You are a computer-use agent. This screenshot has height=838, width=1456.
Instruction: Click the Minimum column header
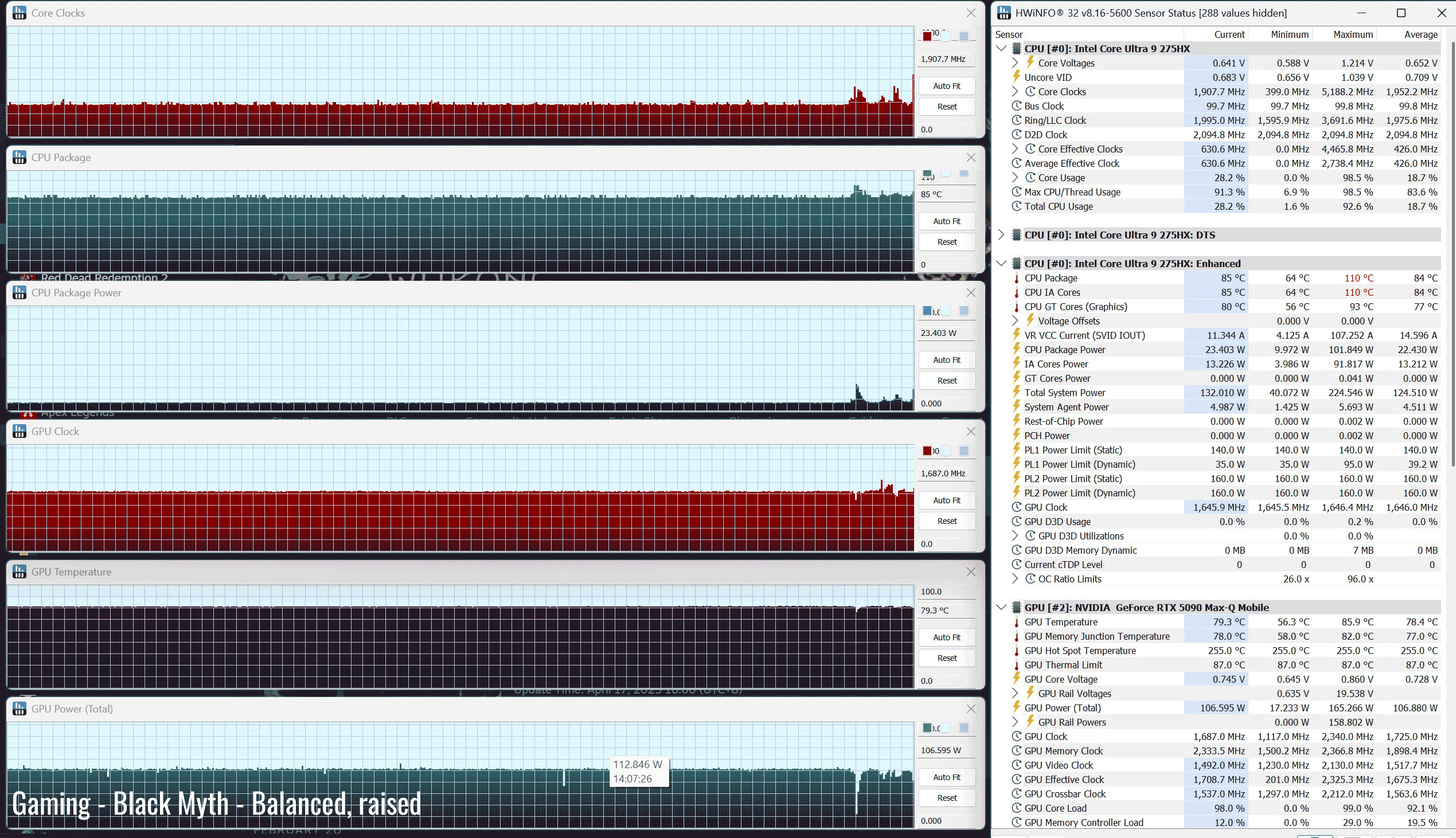(x=1280, y=34)
